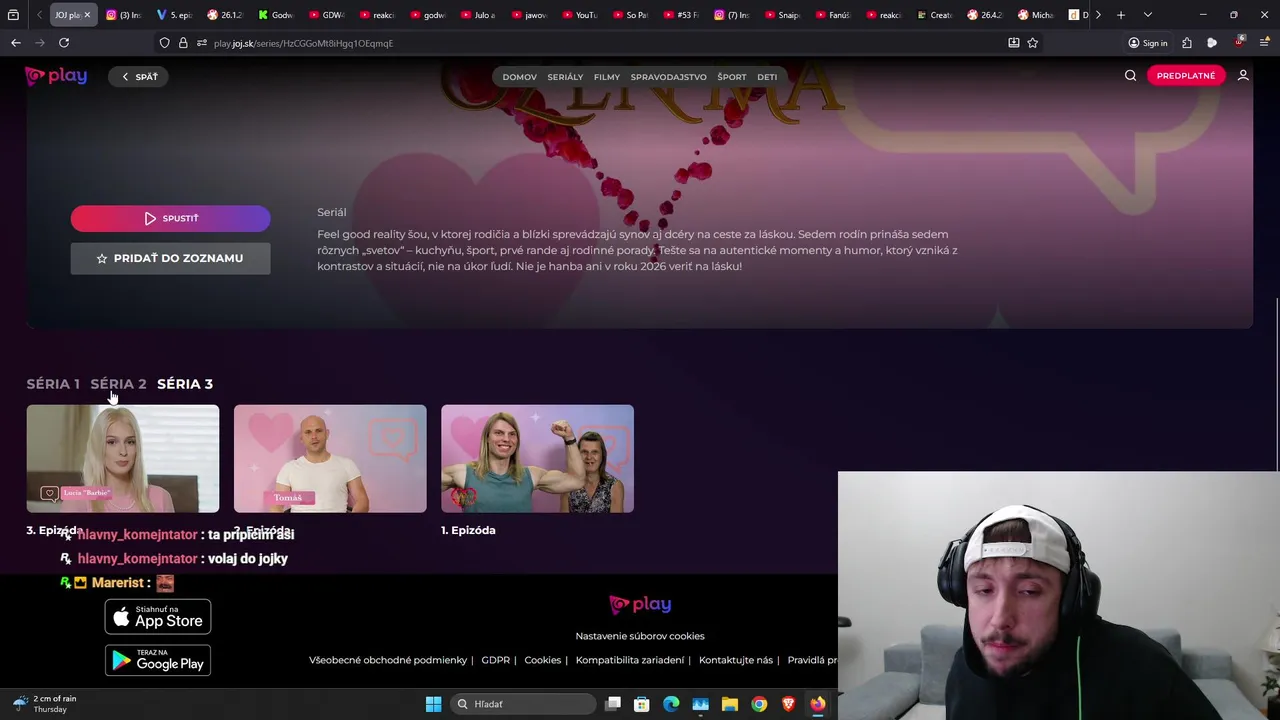
Task: Open Brave browser from taskbar
Action: (788, 704)
